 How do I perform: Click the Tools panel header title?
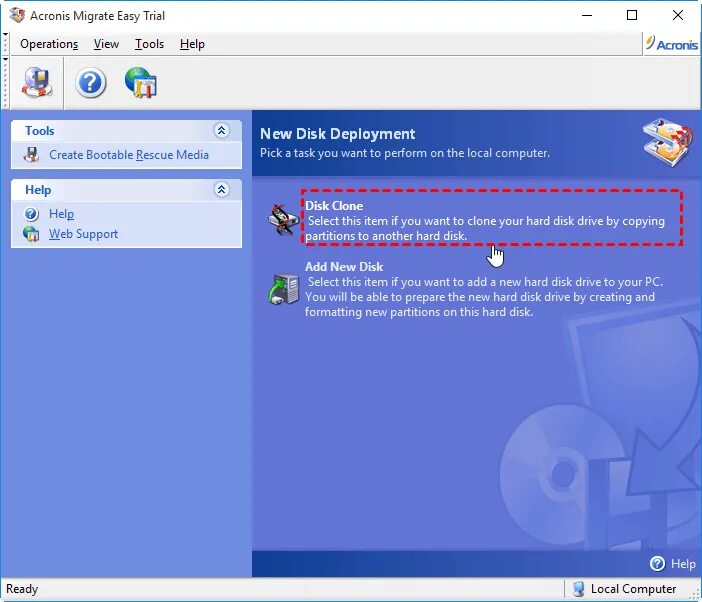pos(39,131)
